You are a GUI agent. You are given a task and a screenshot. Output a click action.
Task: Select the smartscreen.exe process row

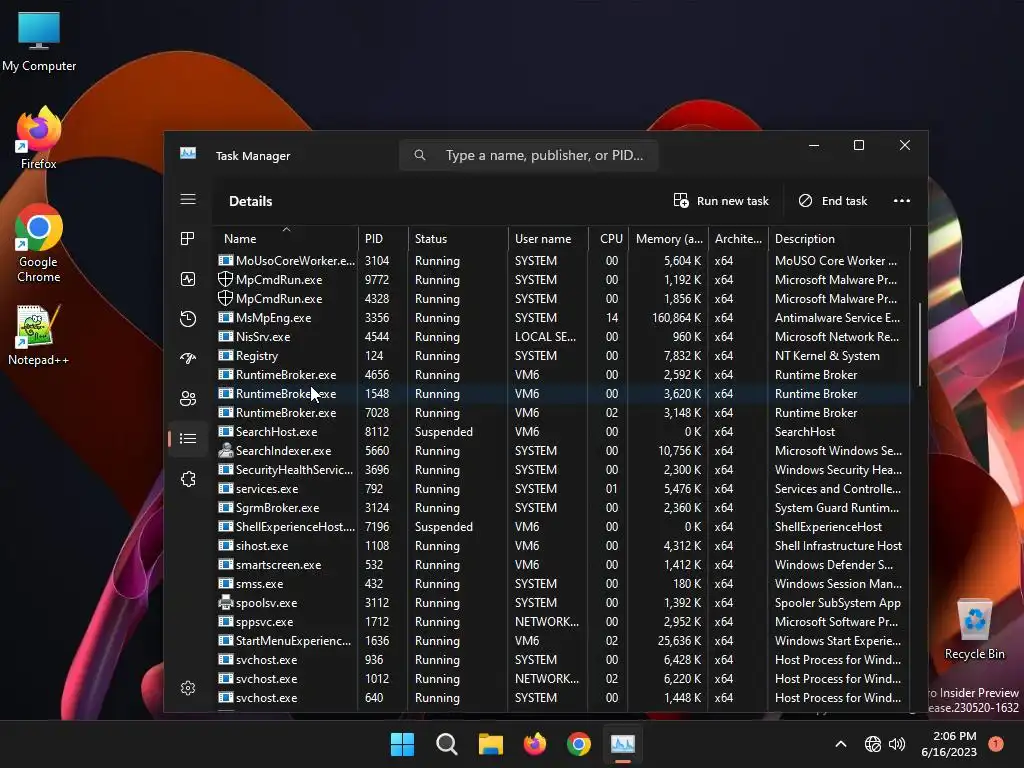(562, 565)
